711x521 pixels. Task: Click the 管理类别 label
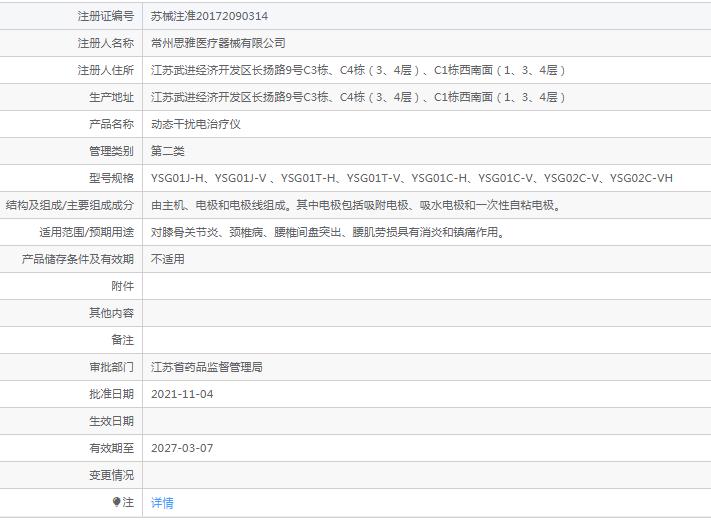112,151
